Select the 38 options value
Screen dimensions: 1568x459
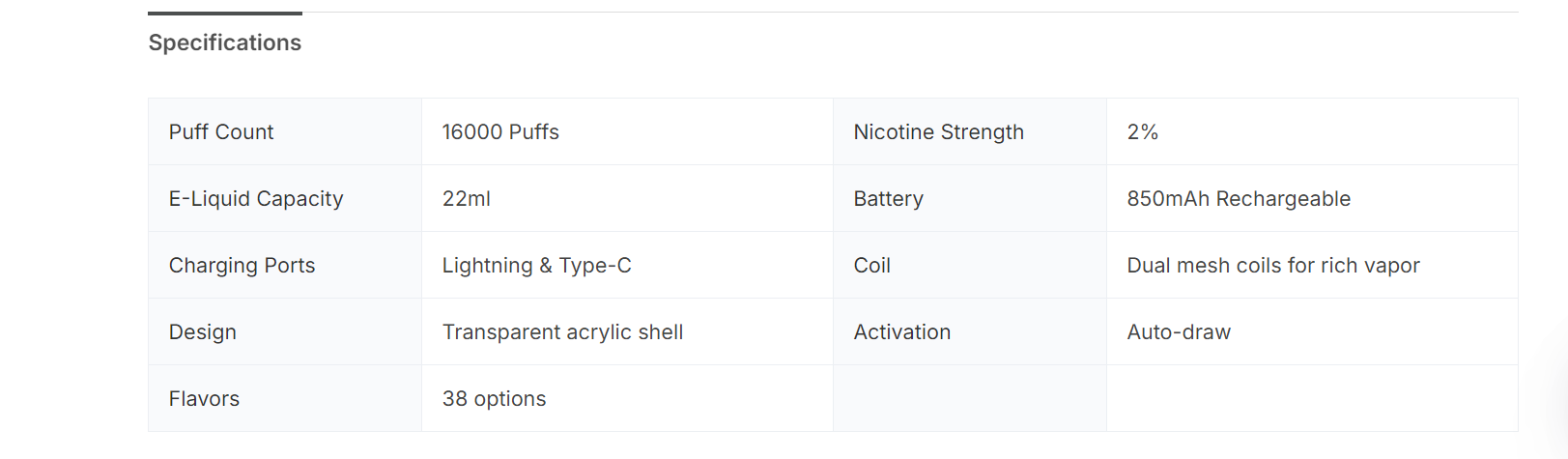[x=494, y=399]
